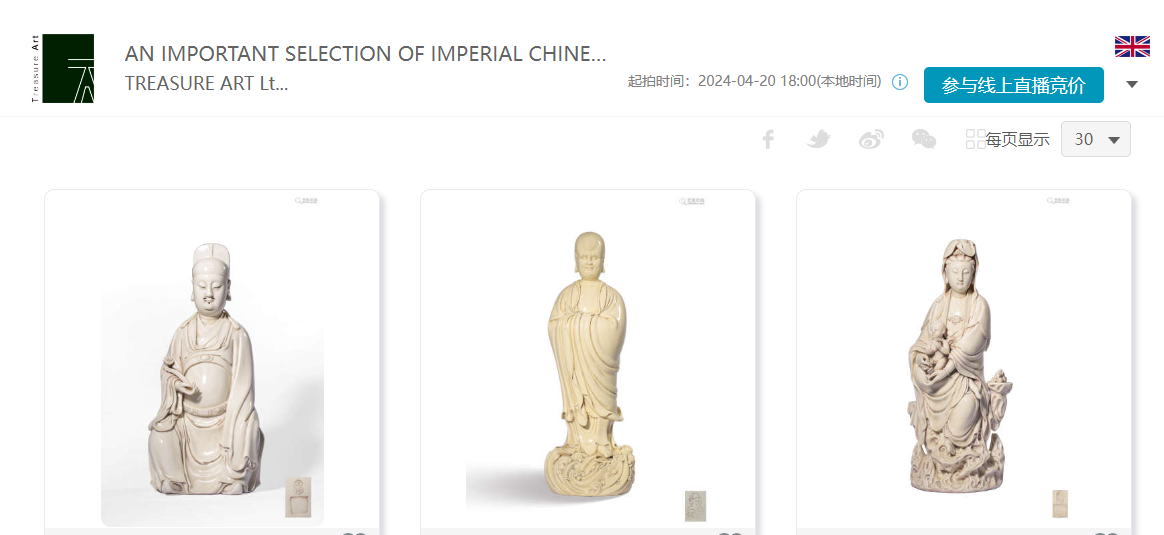Click the seal mark inset on first lot
The height and width of the screenshot is (535, 1164).
pos(298,497)
